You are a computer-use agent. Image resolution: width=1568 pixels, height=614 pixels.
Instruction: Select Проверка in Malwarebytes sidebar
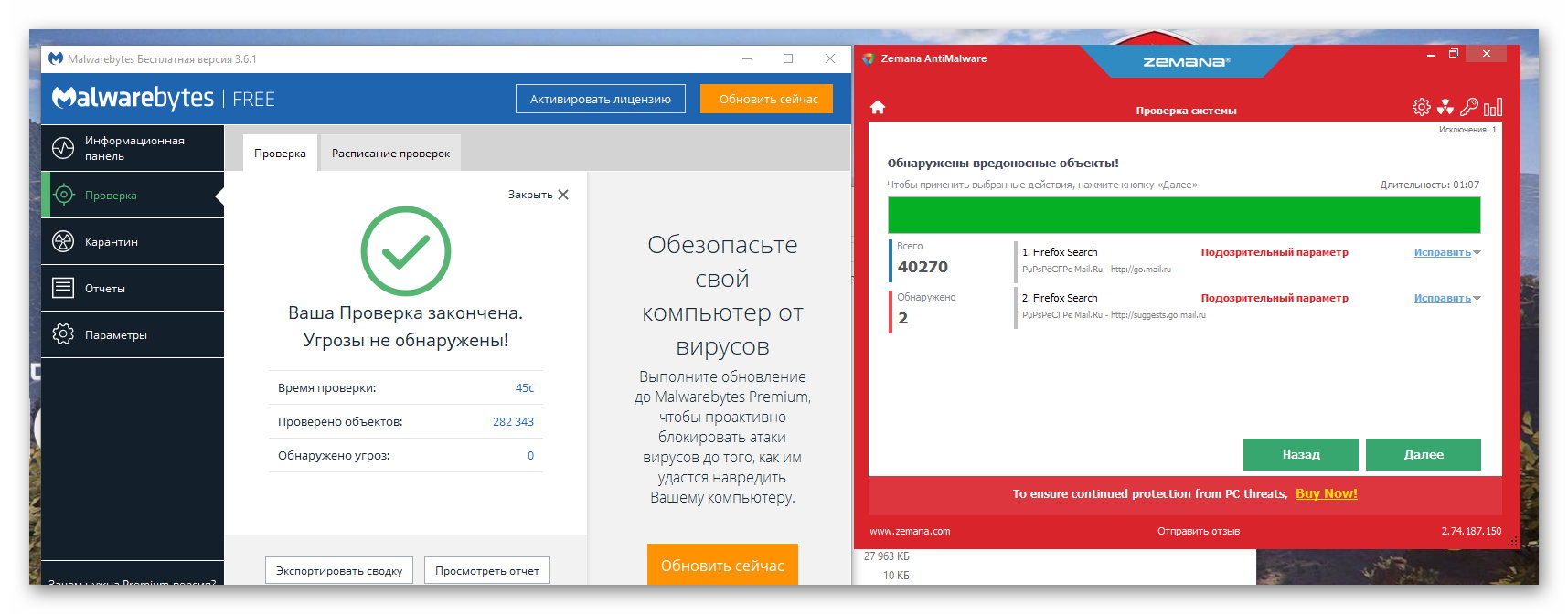click(133, 195)
